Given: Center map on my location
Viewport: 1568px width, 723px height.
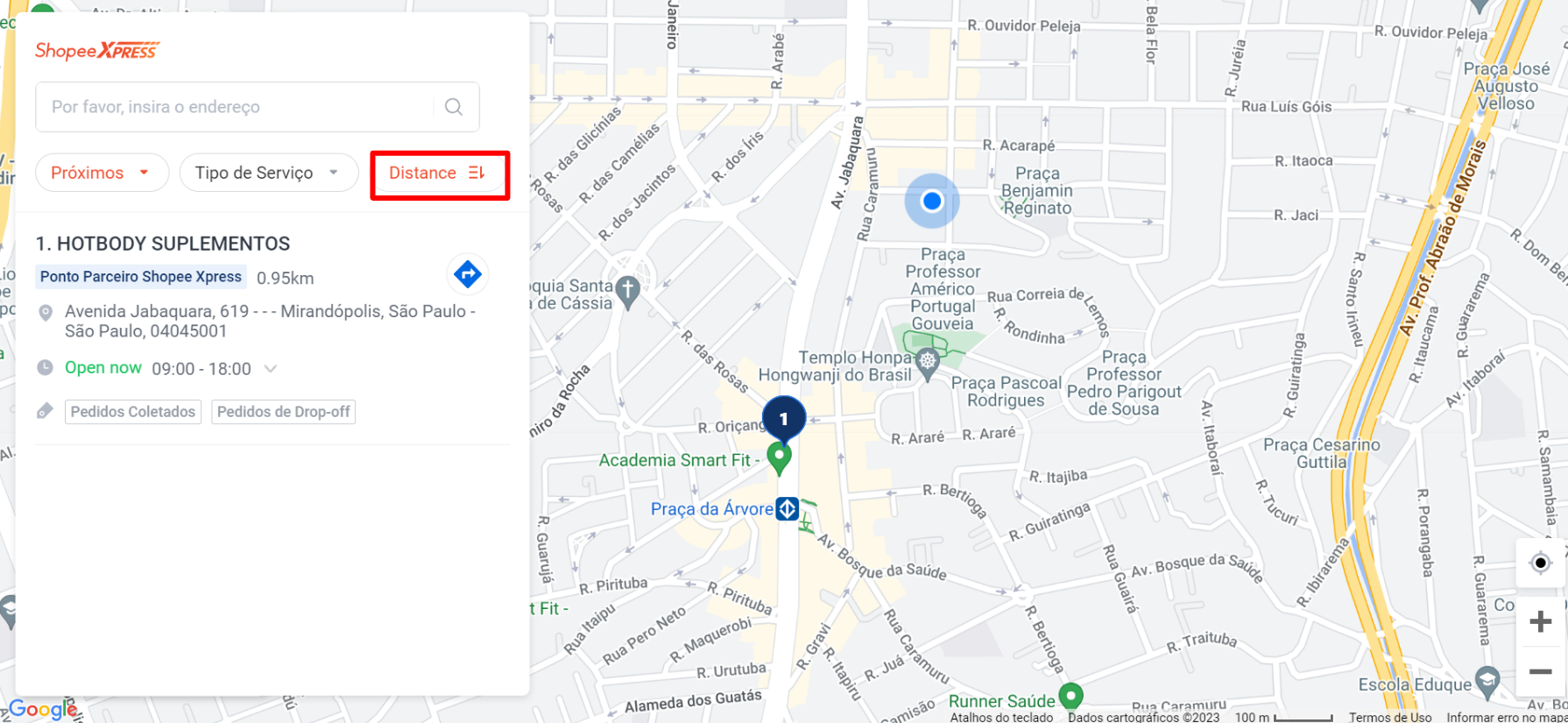Looking at the screenshot, I should (1540, 563).
